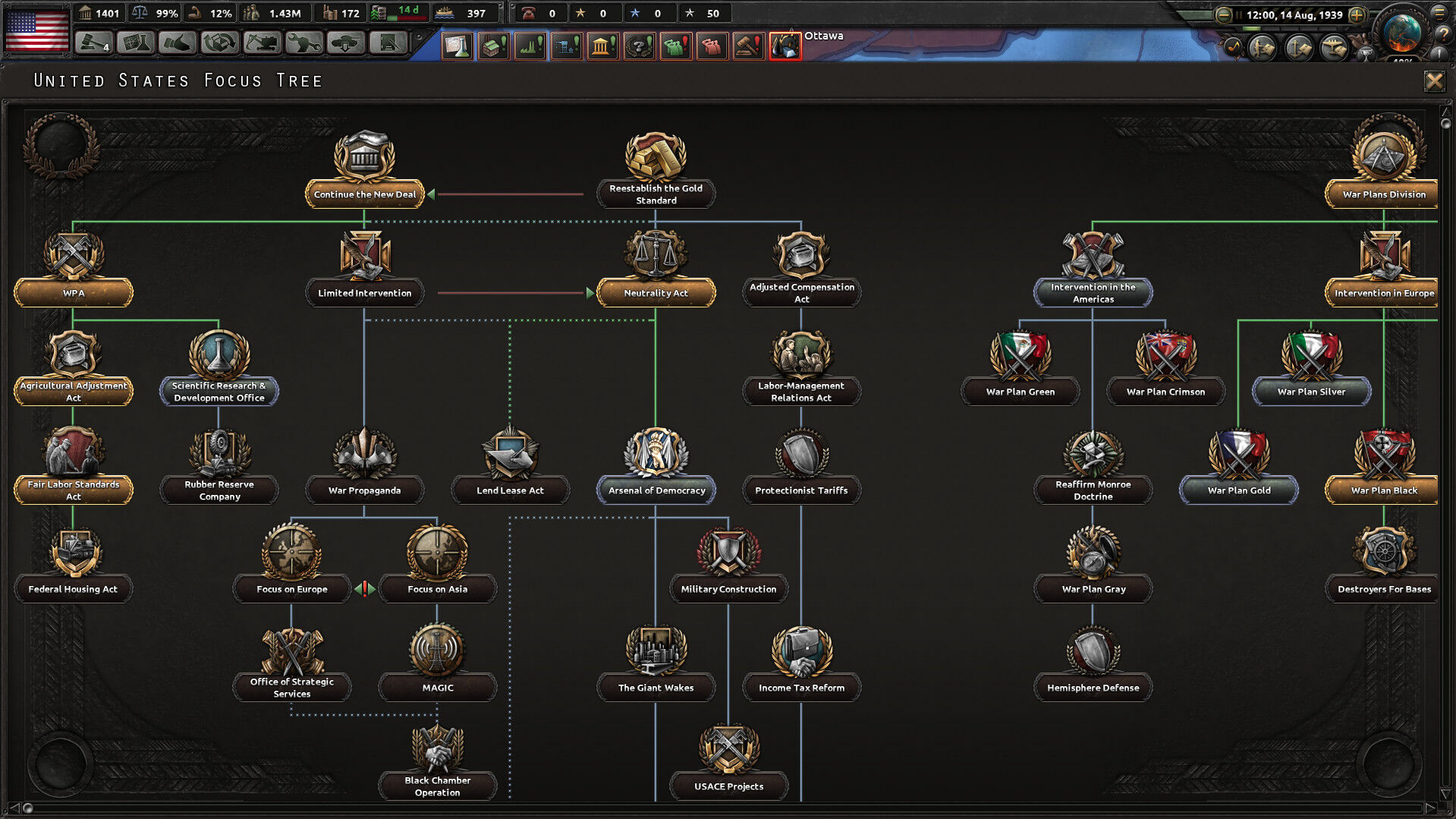Open the achievements trophy icon

[1366, 55]
